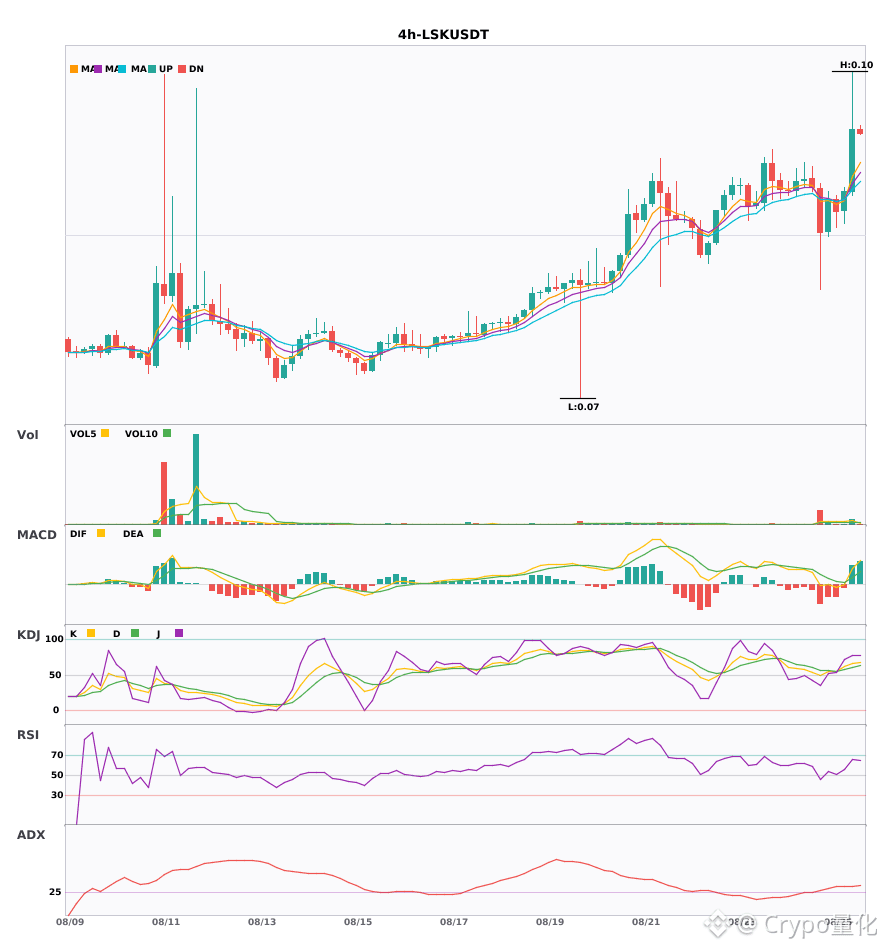Click the 50 value on RSI axis

coord(57,775)
